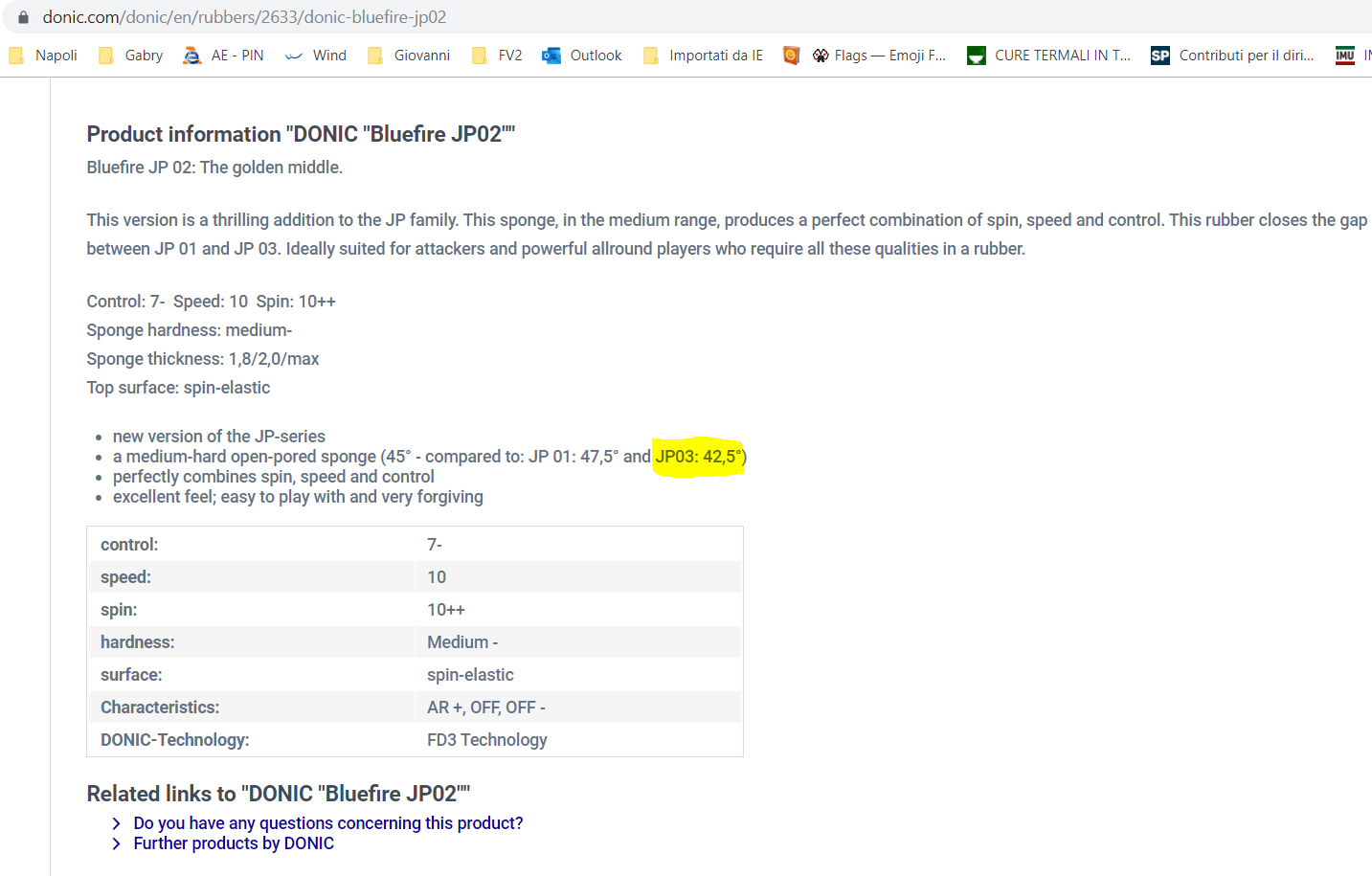Open the FV2 bookmark folder

(497, 56)
